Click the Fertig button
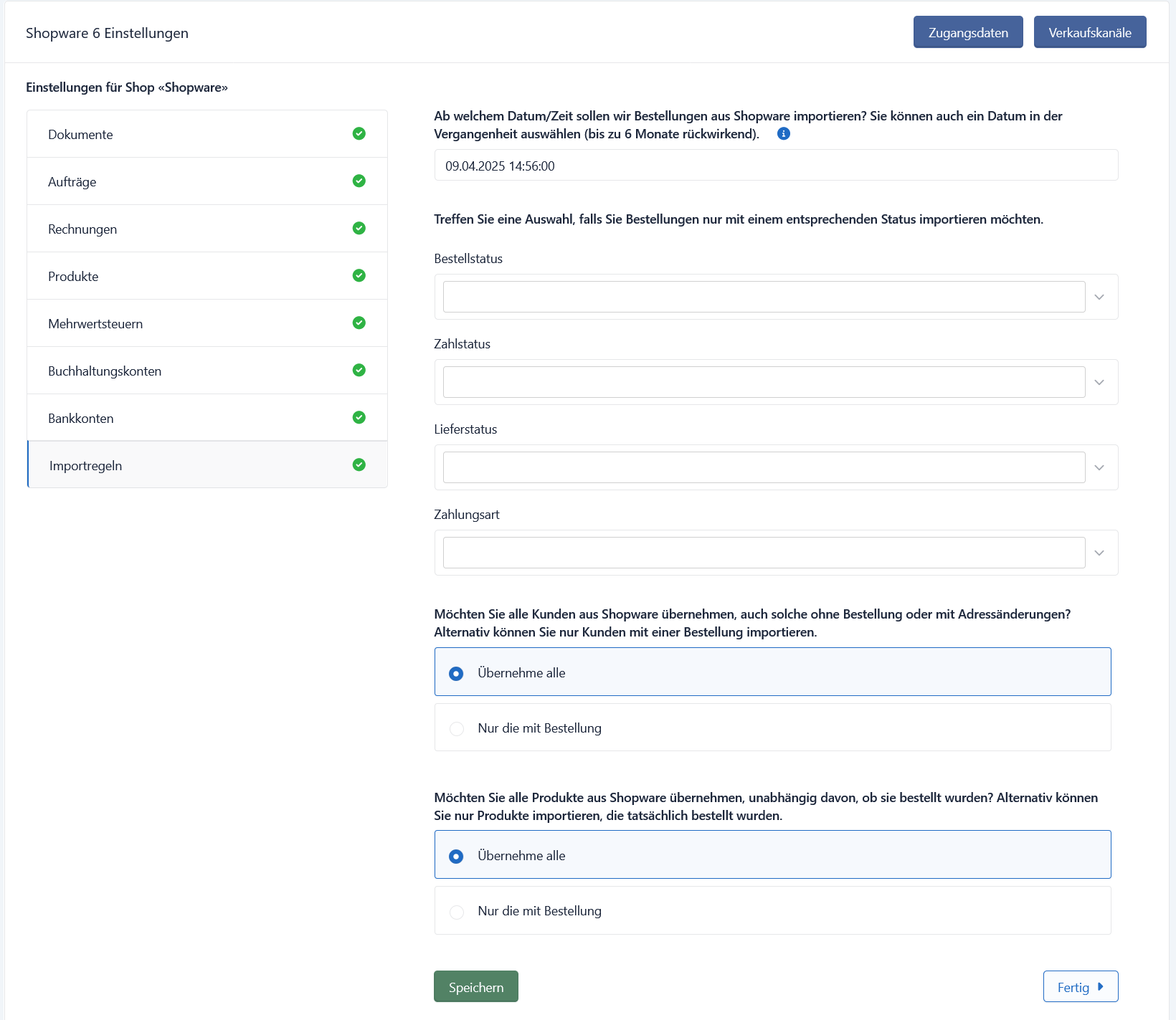The width and height of the screenshot is (1176, 1020). point(1080,987)
